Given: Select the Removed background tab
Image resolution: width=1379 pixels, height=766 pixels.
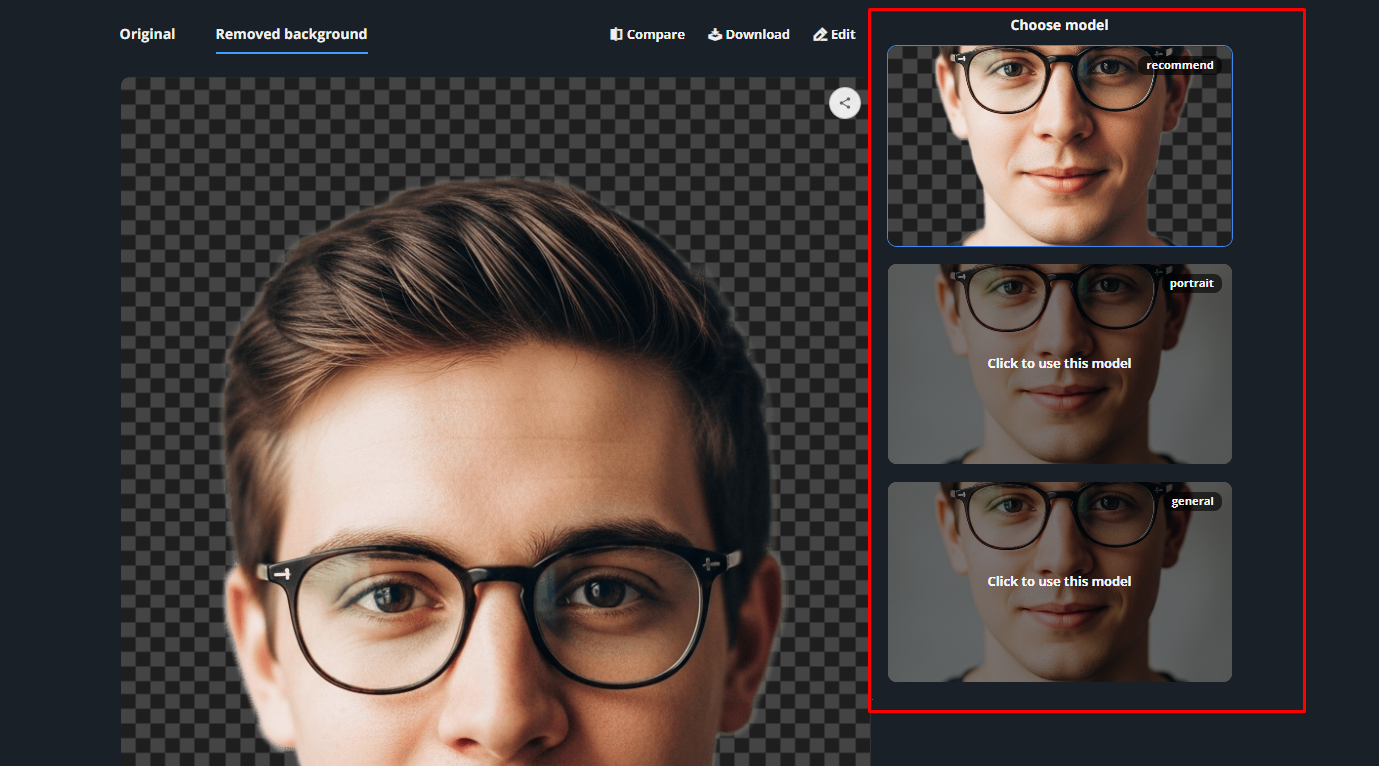Looking at the screenshot, I should pos(291,34).
